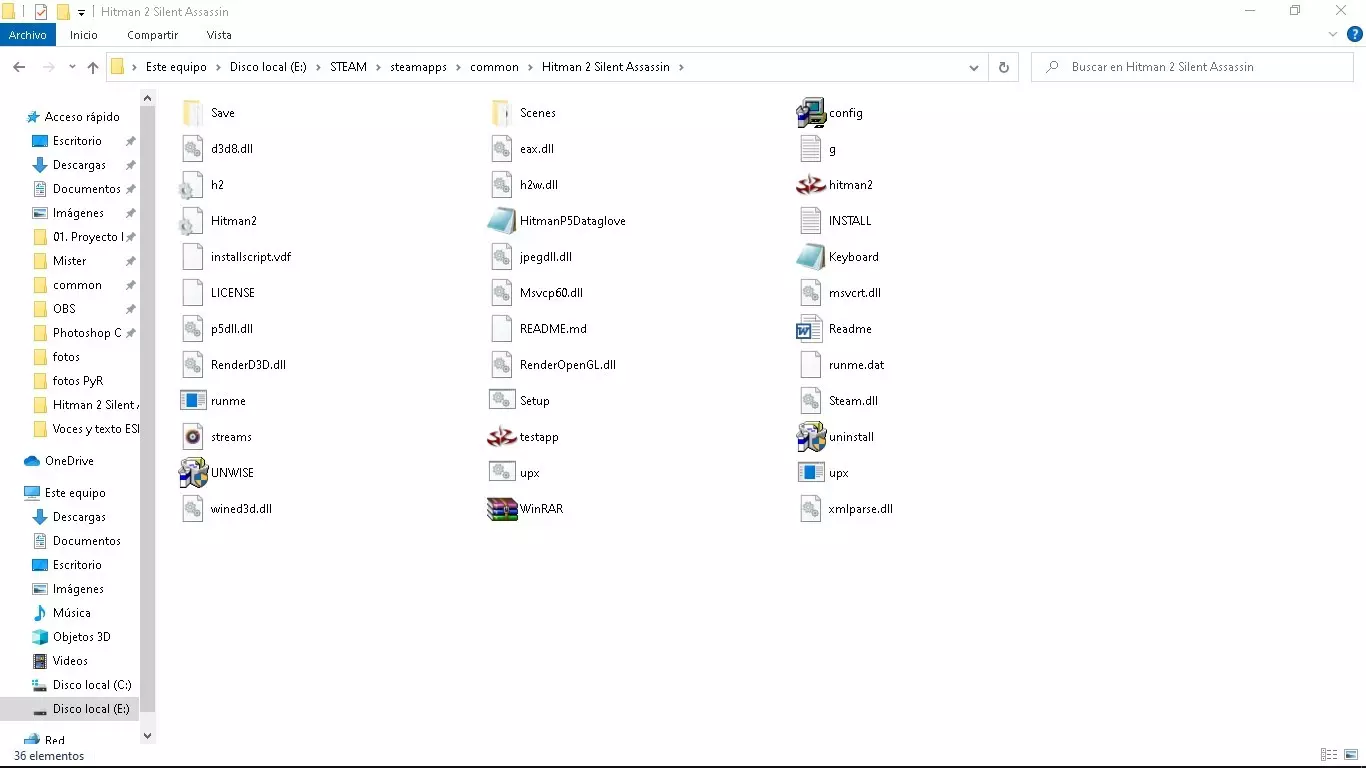Select the Save folder
The image size is (1366, 768).
[x=208, y=113]
